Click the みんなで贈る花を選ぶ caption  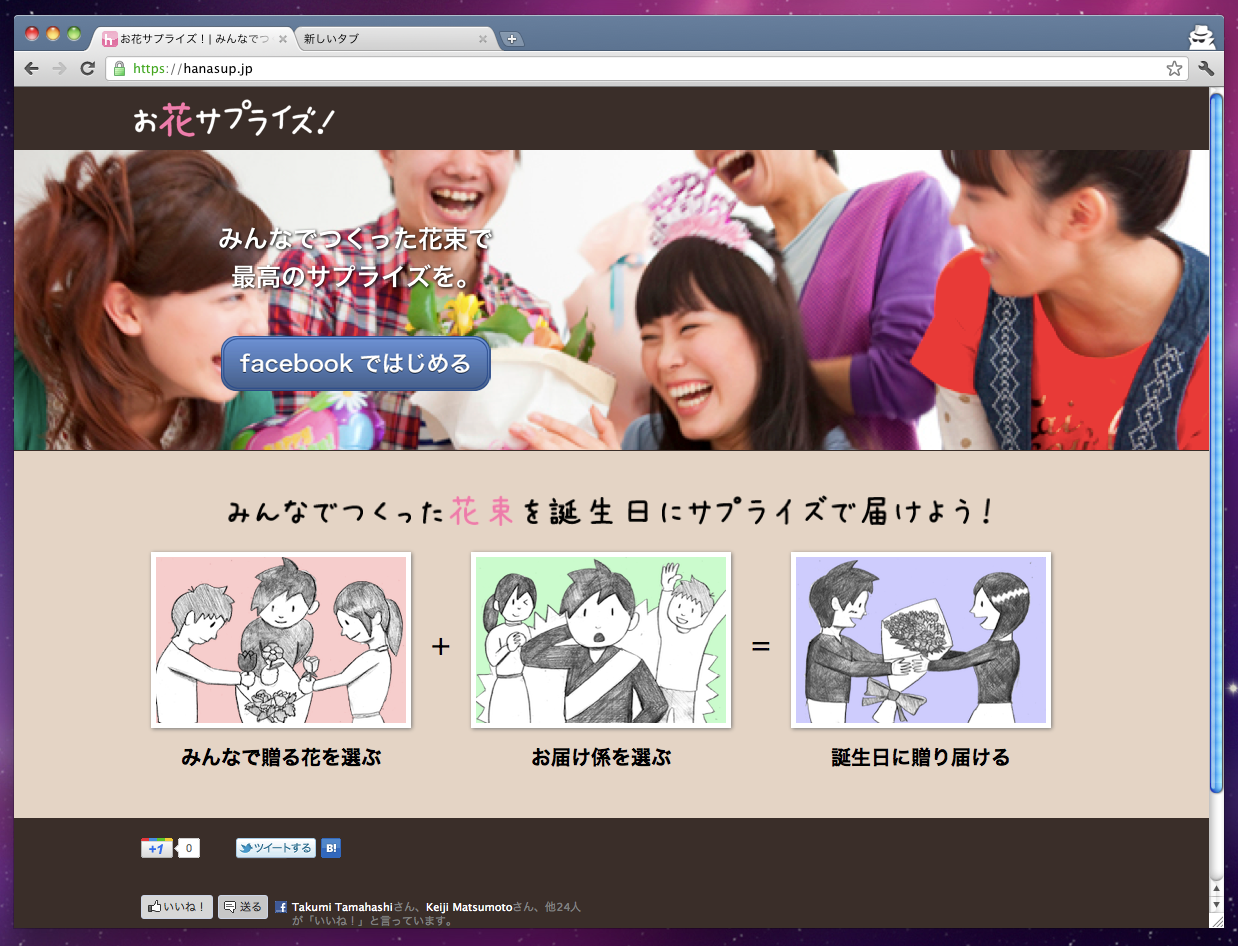point(281,757)
